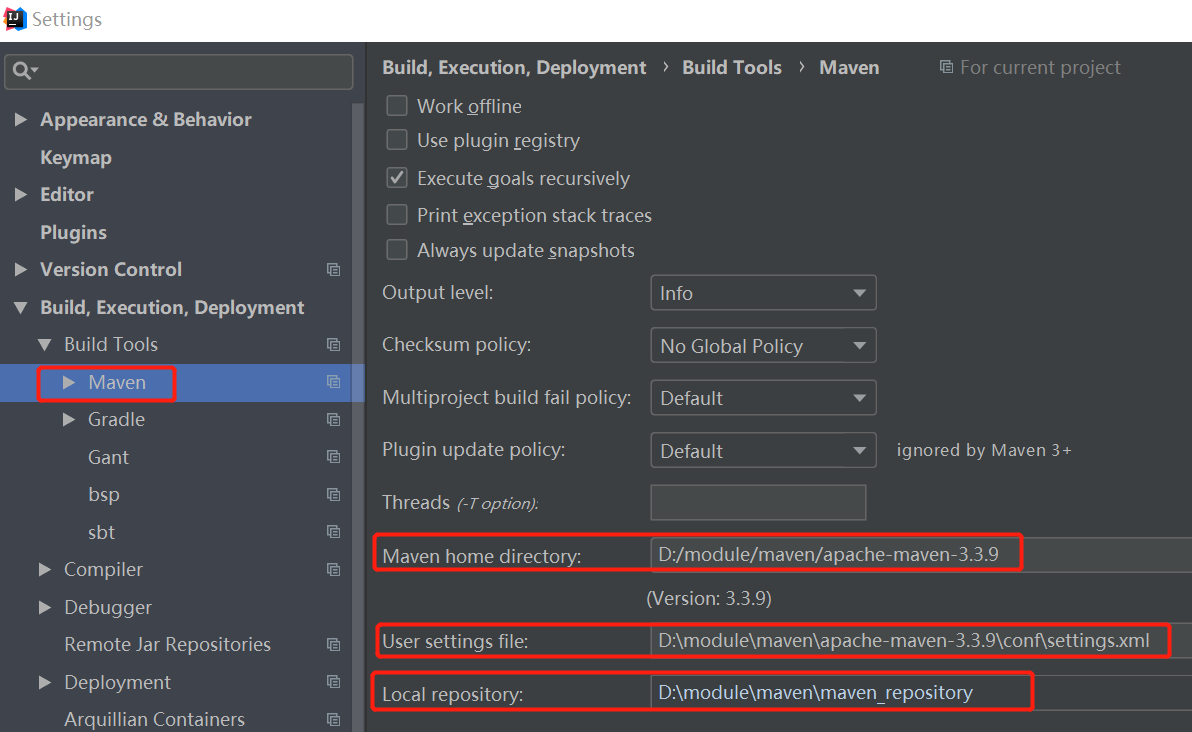The height and width of the screenshot is (732, 1192).
Task: Click the search magnifier icon in settings
Action: tap(20, 71)
